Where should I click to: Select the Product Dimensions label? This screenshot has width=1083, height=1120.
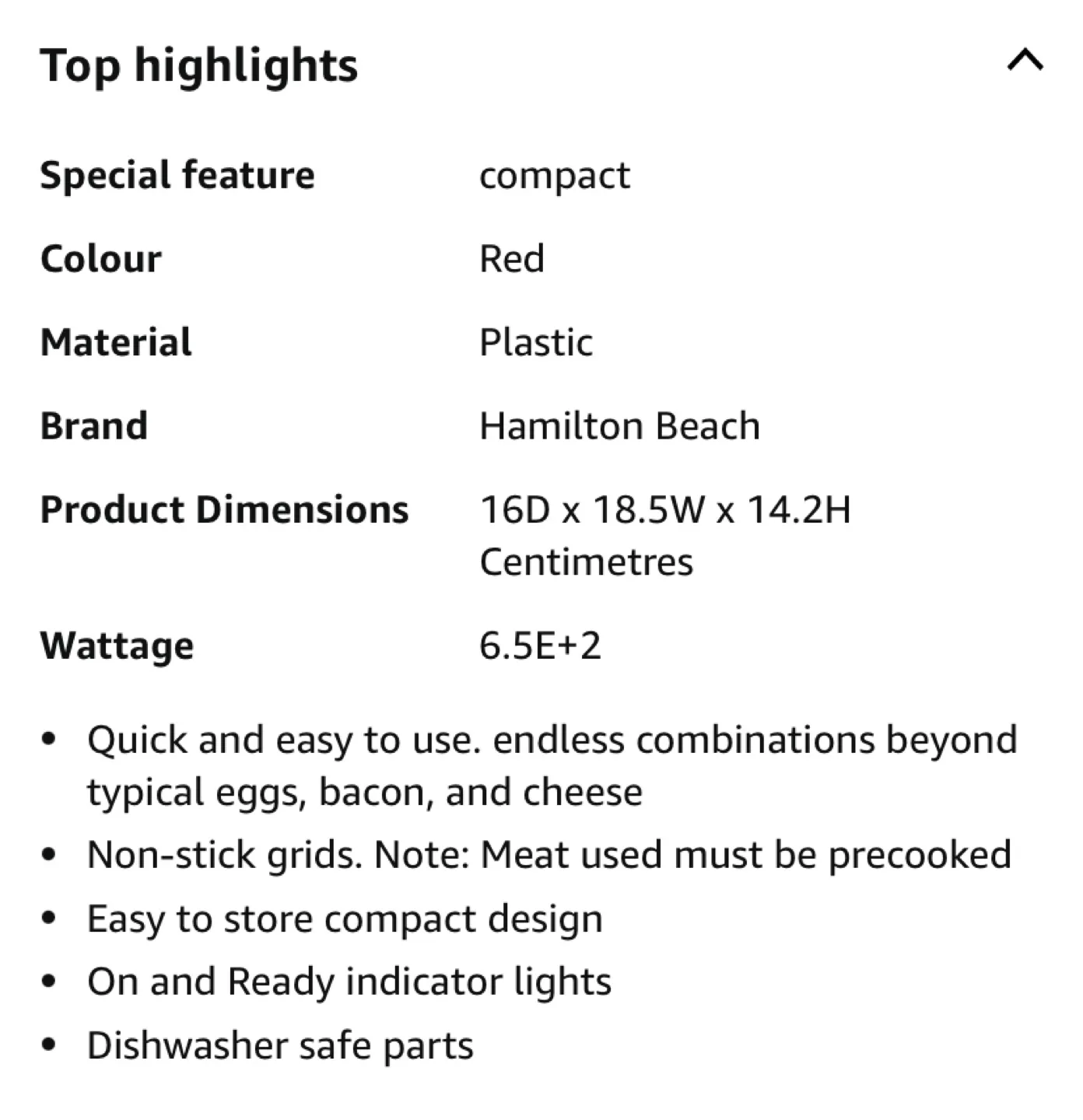[x=226, y=509]
